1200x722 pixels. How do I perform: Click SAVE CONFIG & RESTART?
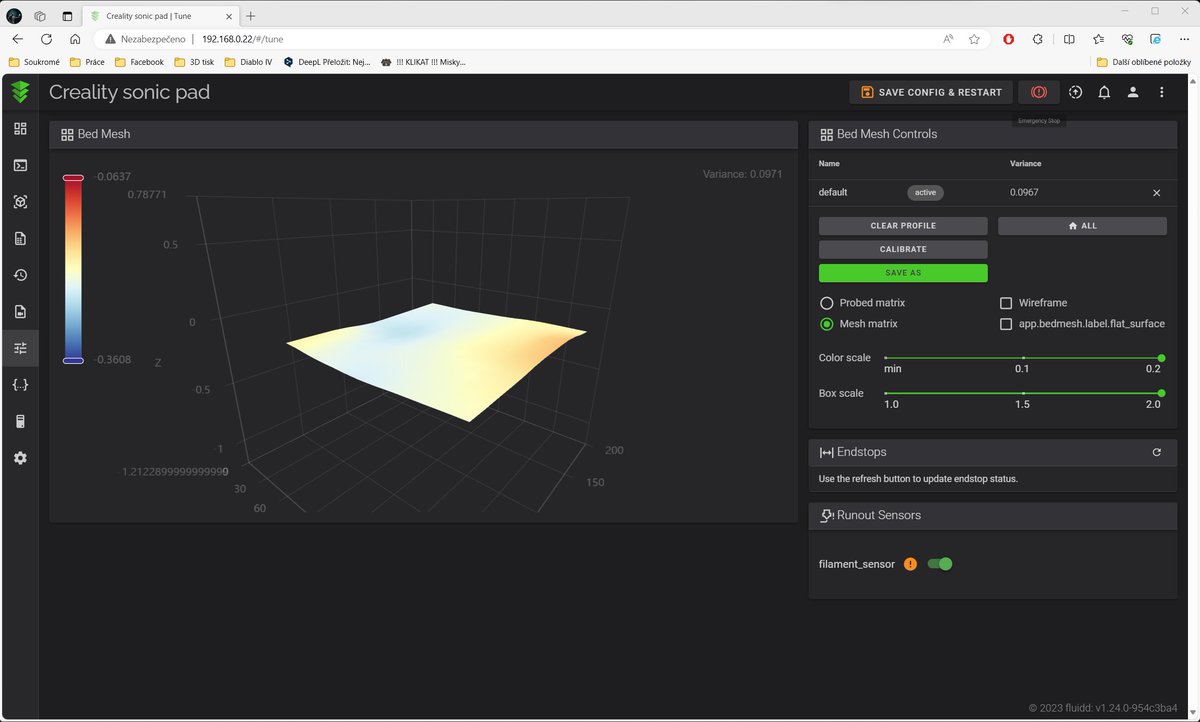[x=931, y=92]
